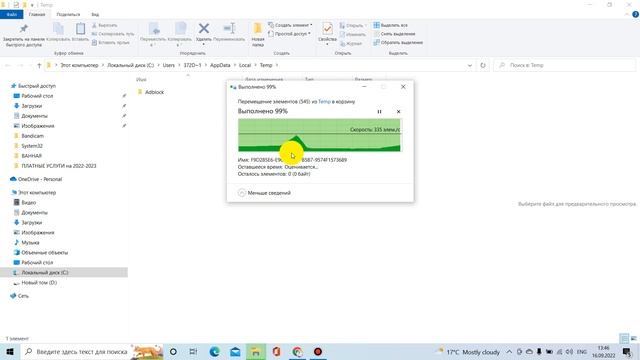Switch to the Поделиться ribbon tab
The height and width of the screenshot is (360, 640).
point(68,14)
